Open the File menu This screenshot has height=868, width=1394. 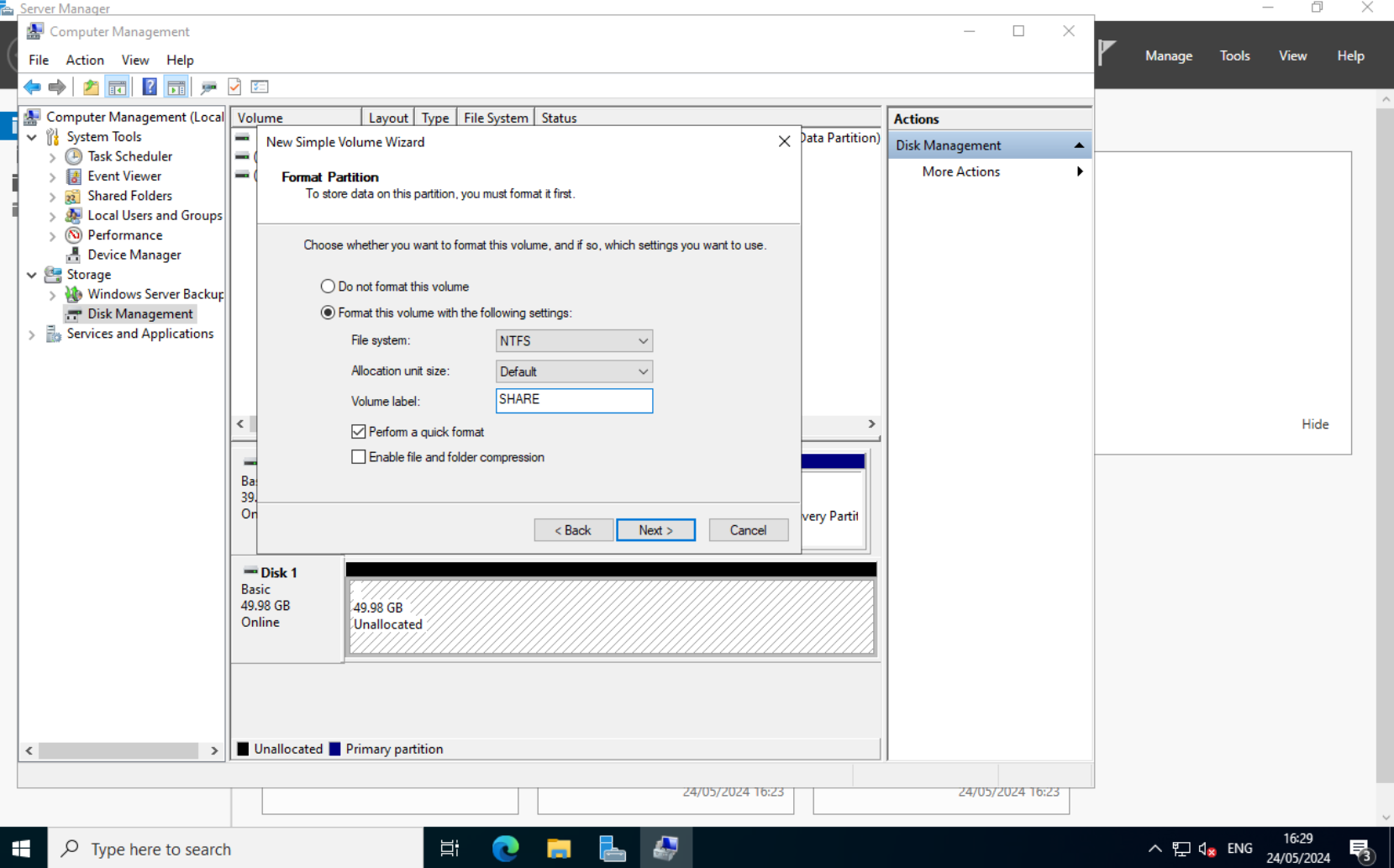[x=39, y=60]
